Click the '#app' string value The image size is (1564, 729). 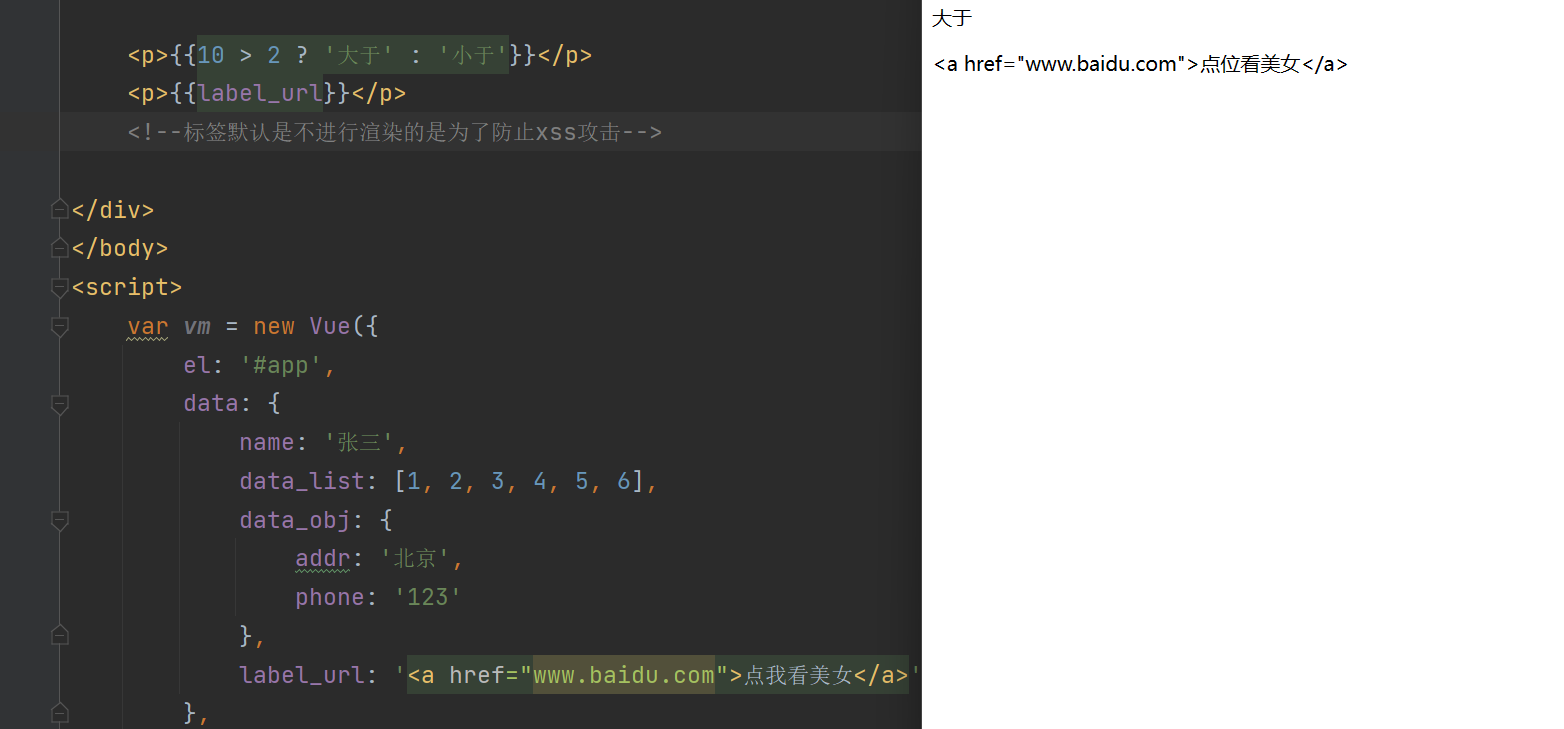click(x=282, y=366)
